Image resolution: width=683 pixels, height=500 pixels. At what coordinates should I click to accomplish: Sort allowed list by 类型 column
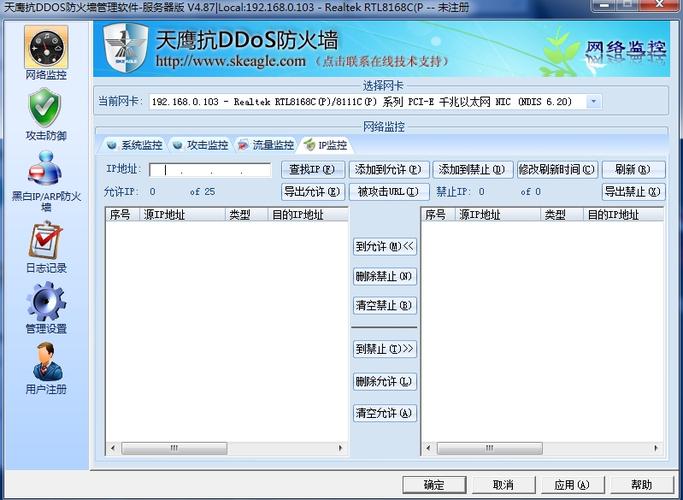pos(247,214)
